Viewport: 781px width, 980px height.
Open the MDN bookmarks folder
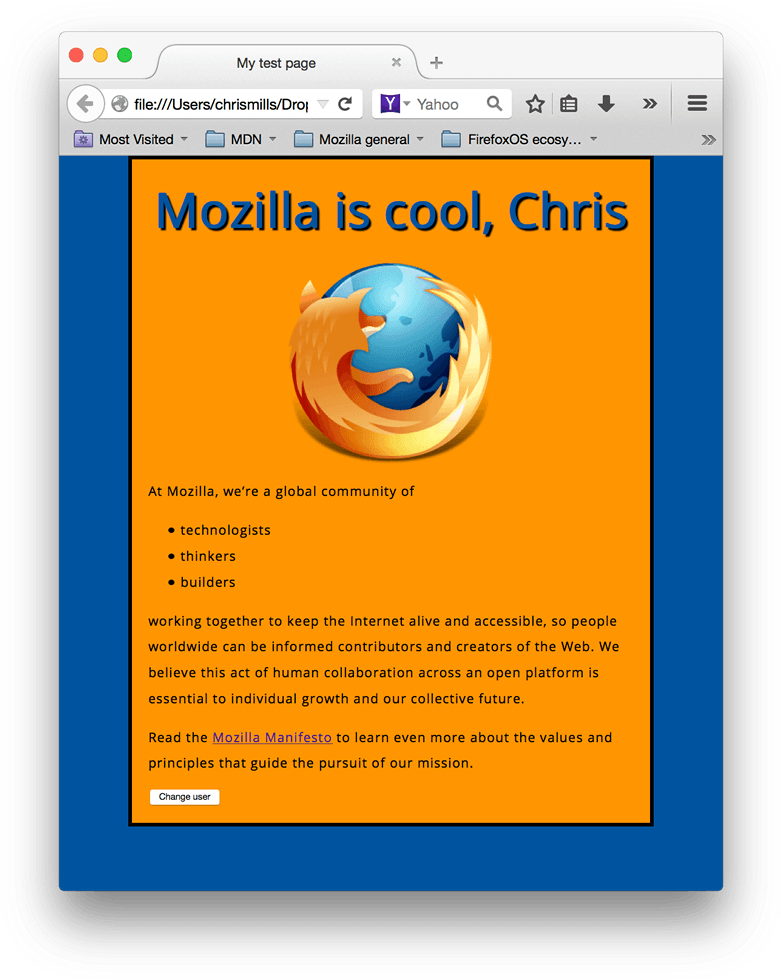pyautogui.click(x=241, y=139)
